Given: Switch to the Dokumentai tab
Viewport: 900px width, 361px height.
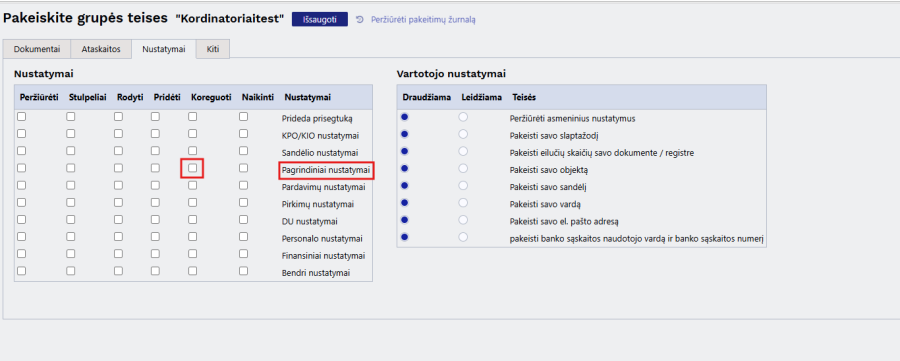Looking at the screenshot, I should [x=37, y=49].
